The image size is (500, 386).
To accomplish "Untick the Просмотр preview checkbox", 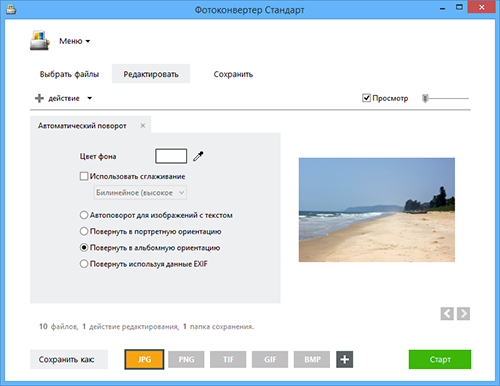I will tap(366, 98).
